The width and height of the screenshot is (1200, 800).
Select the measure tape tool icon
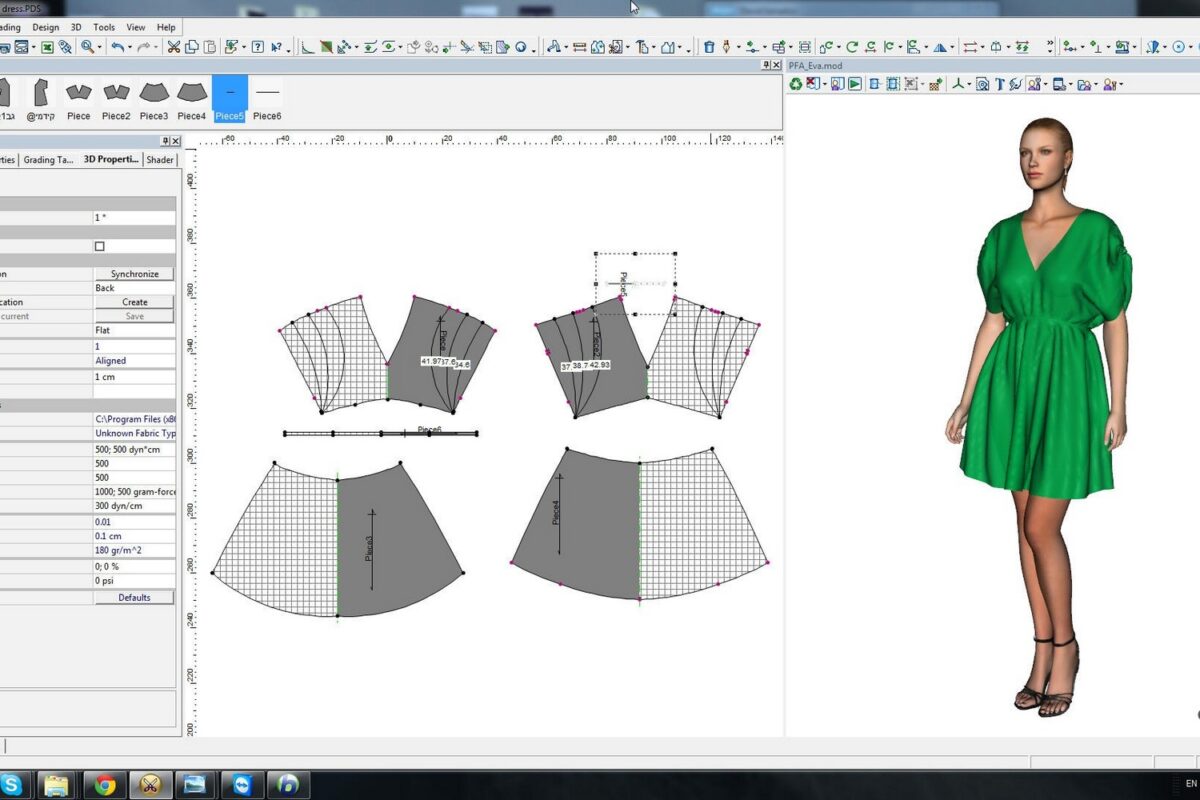coord(579,47)
